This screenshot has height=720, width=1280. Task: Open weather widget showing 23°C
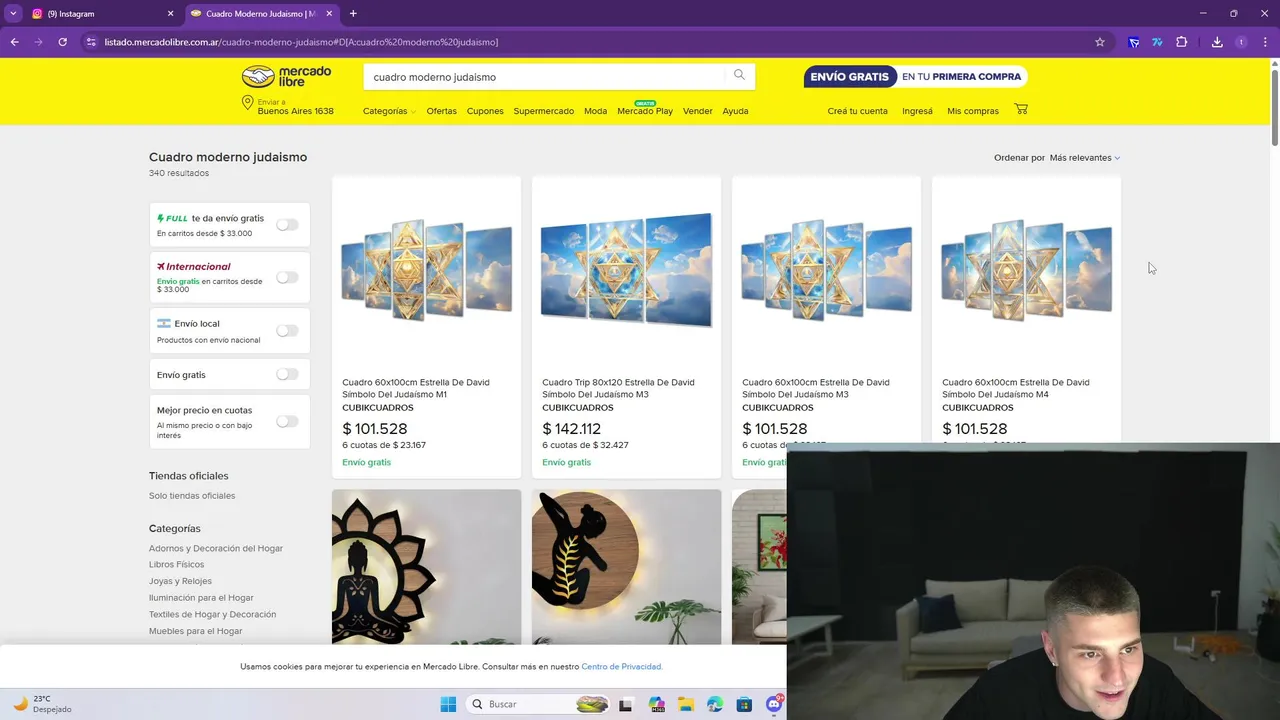point(42,704)
